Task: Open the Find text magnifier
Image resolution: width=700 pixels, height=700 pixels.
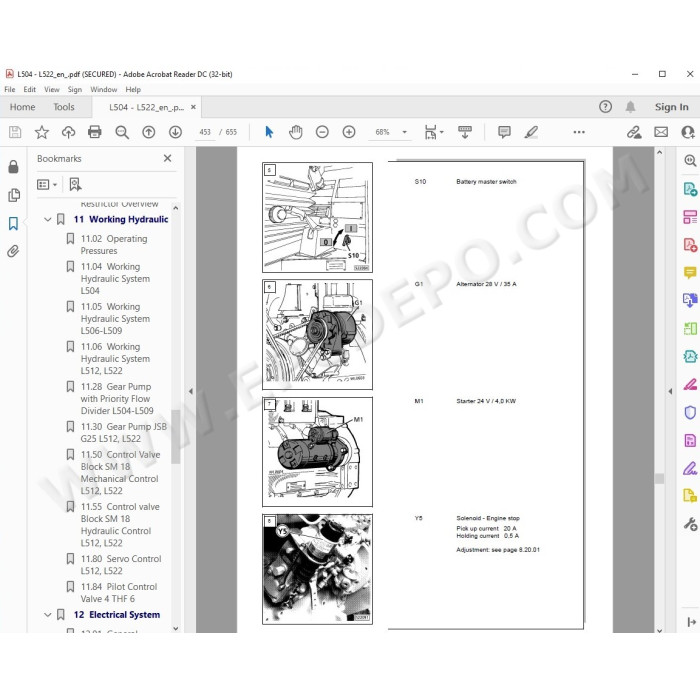Action: (122, 132)
